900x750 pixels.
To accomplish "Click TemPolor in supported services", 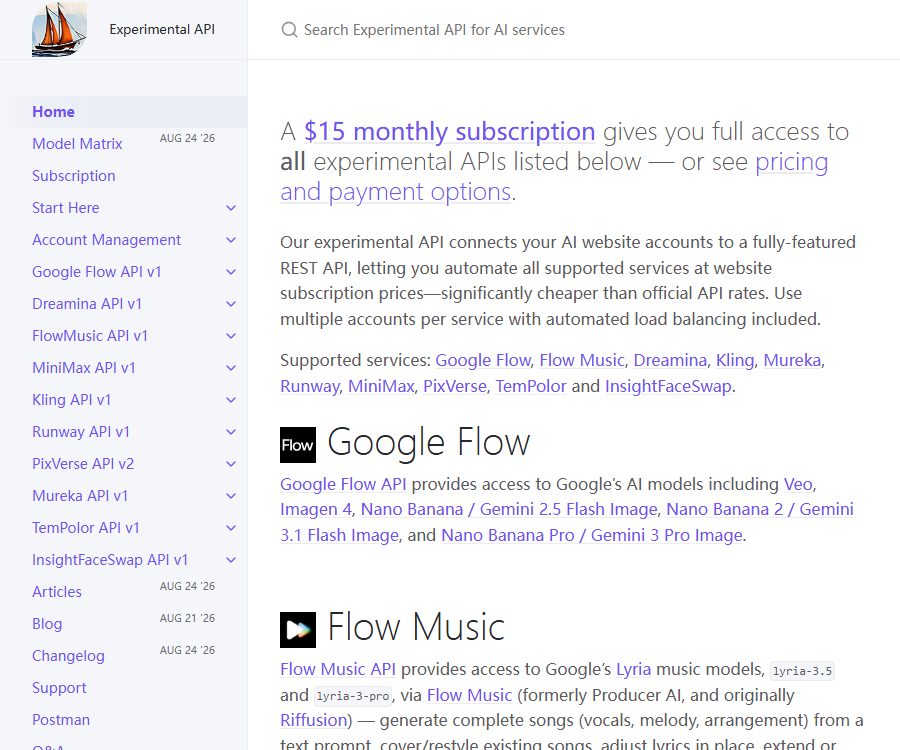I will tap(531, 386).
